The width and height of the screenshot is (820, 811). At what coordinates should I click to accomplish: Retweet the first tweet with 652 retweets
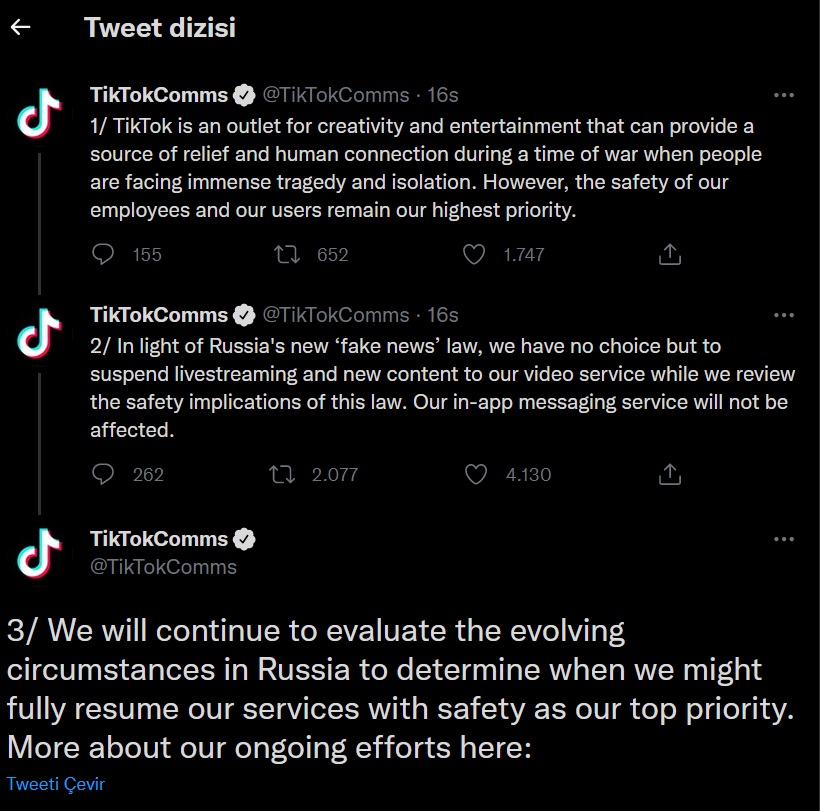287,255
